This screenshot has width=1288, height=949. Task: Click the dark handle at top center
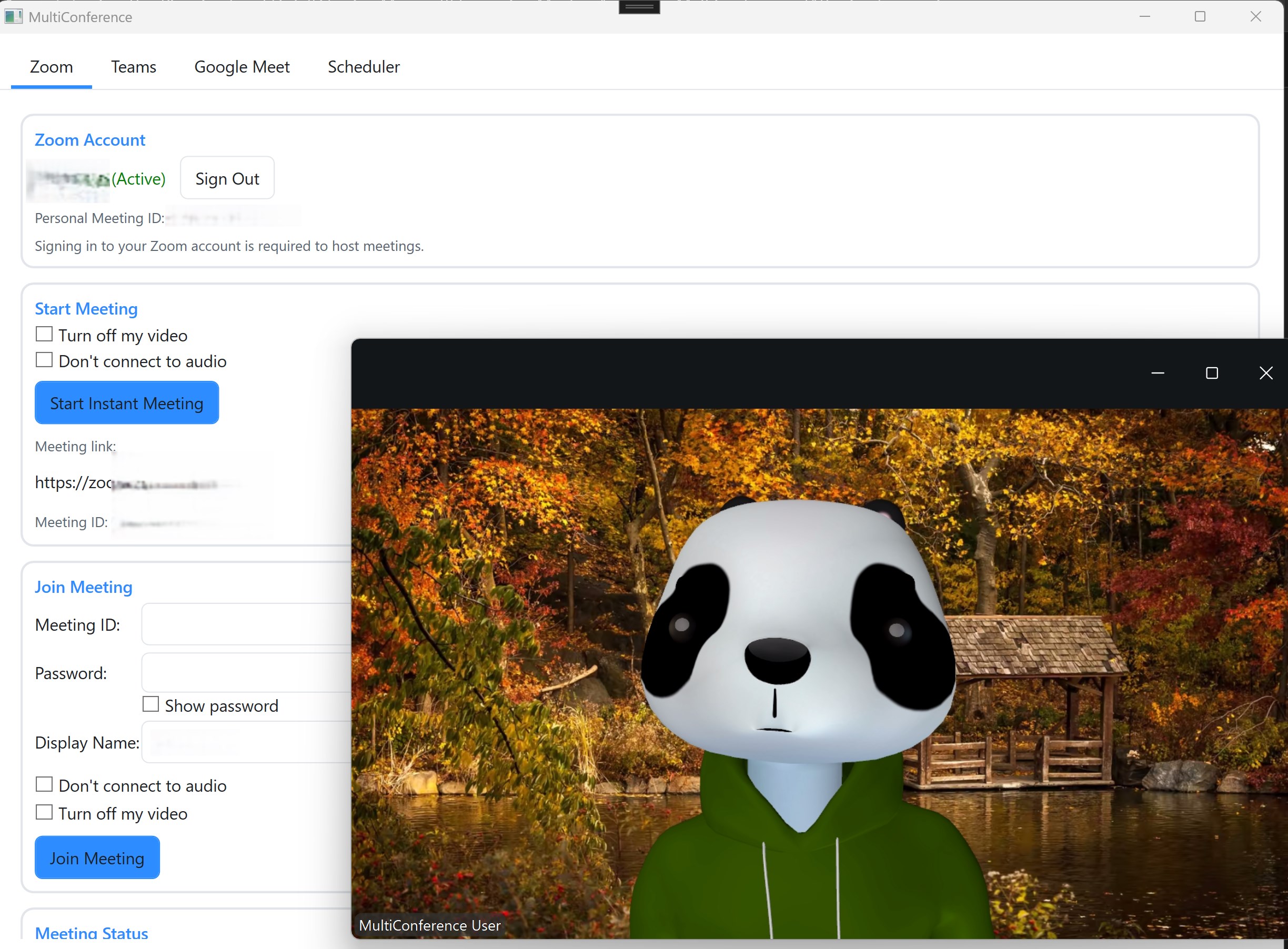pyautogui.click(x=639, y=7)
